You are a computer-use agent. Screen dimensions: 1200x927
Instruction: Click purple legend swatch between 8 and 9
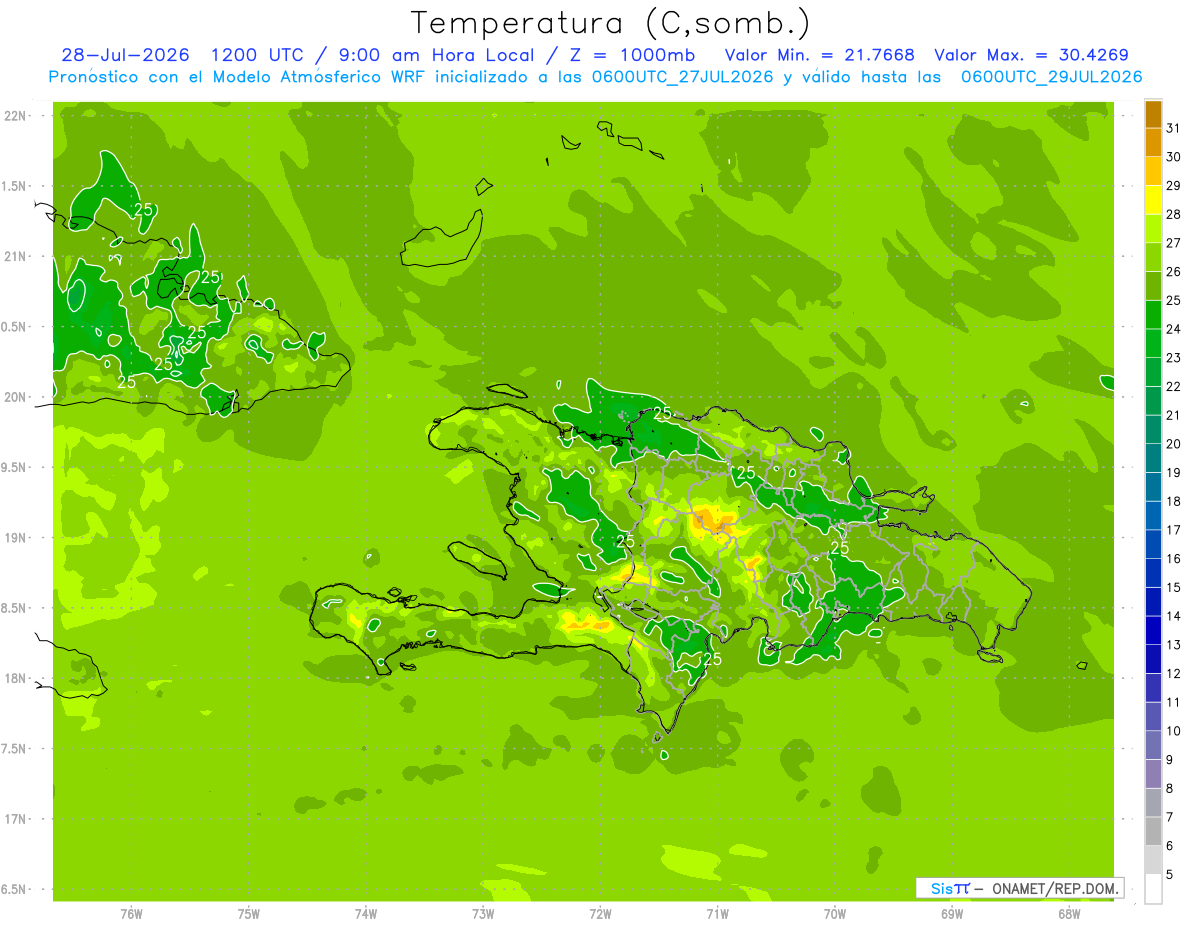click(x=1153, y=774)
